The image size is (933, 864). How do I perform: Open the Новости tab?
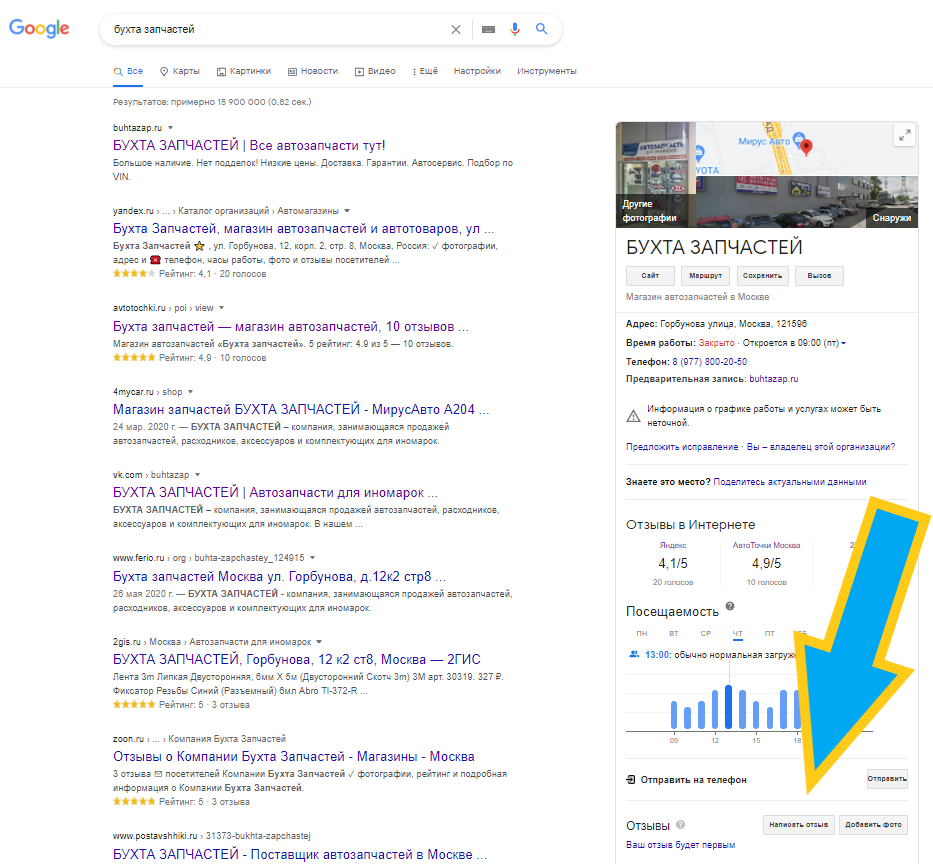pyautogui.click(x=313, y=71)
